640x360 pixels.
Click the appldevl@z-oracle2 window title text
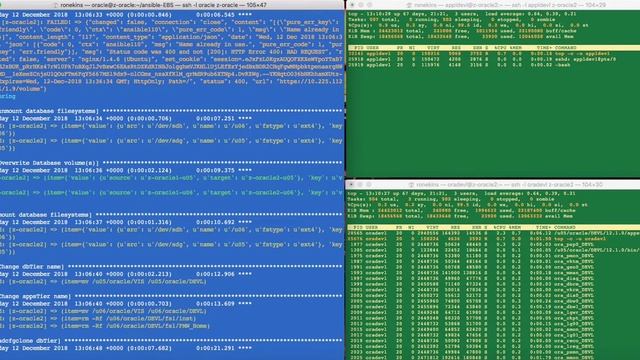point(510,5)
